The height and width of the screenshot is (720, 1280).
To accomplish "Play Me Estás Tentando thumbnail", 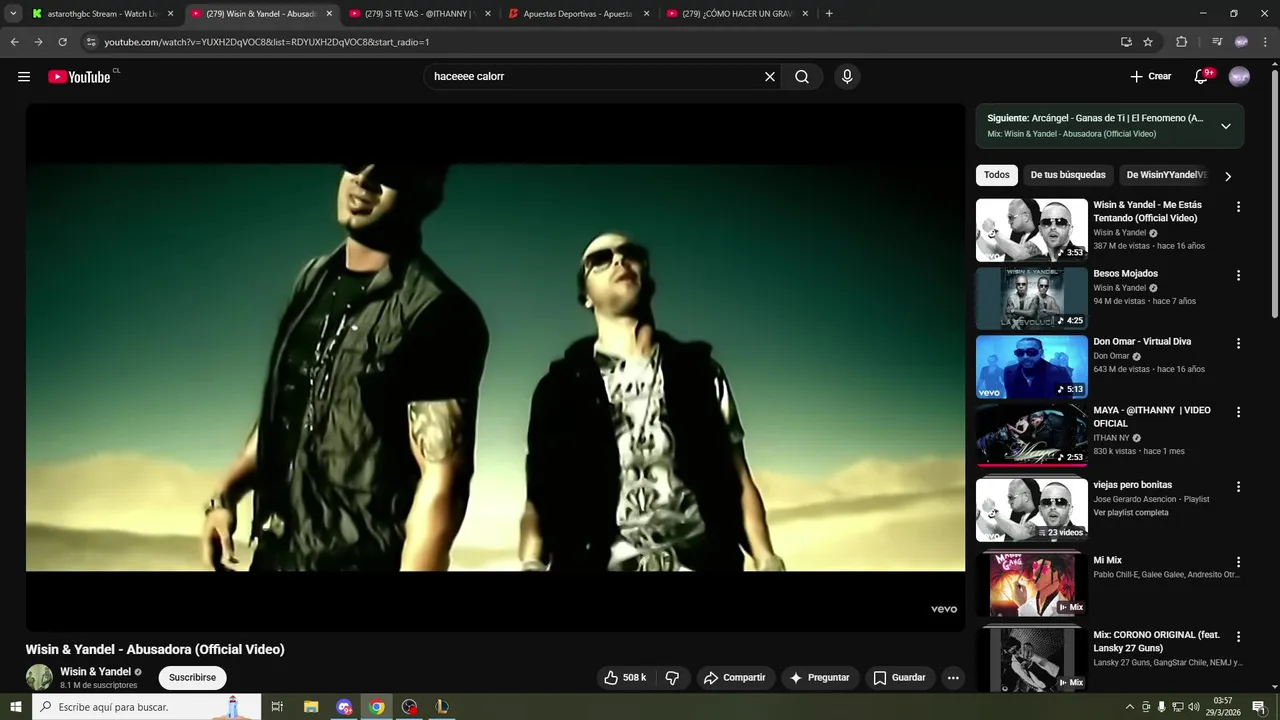I will [x=1031, y=230].
